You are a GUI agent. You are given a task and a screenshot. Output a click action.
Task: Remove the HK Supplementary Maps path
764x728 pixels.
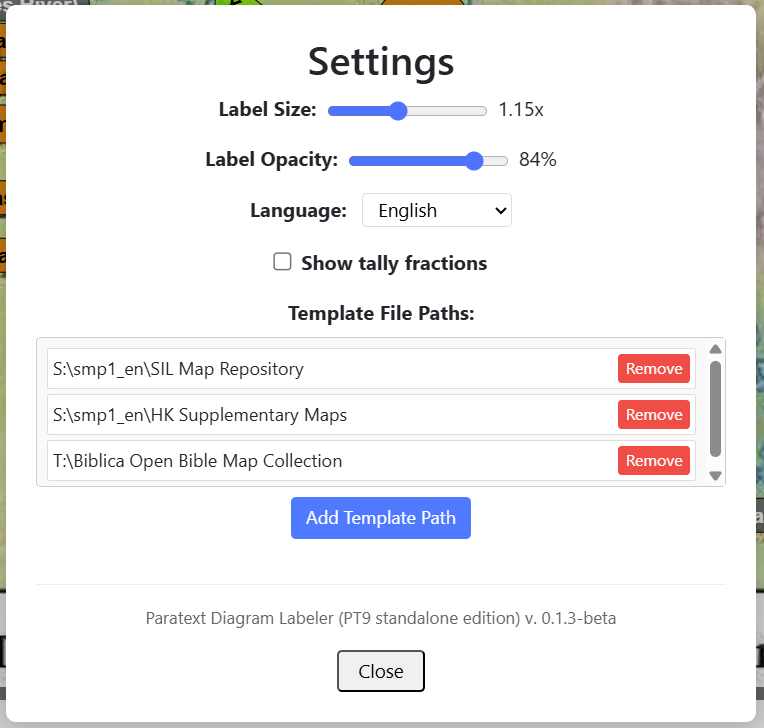[653, 415]
